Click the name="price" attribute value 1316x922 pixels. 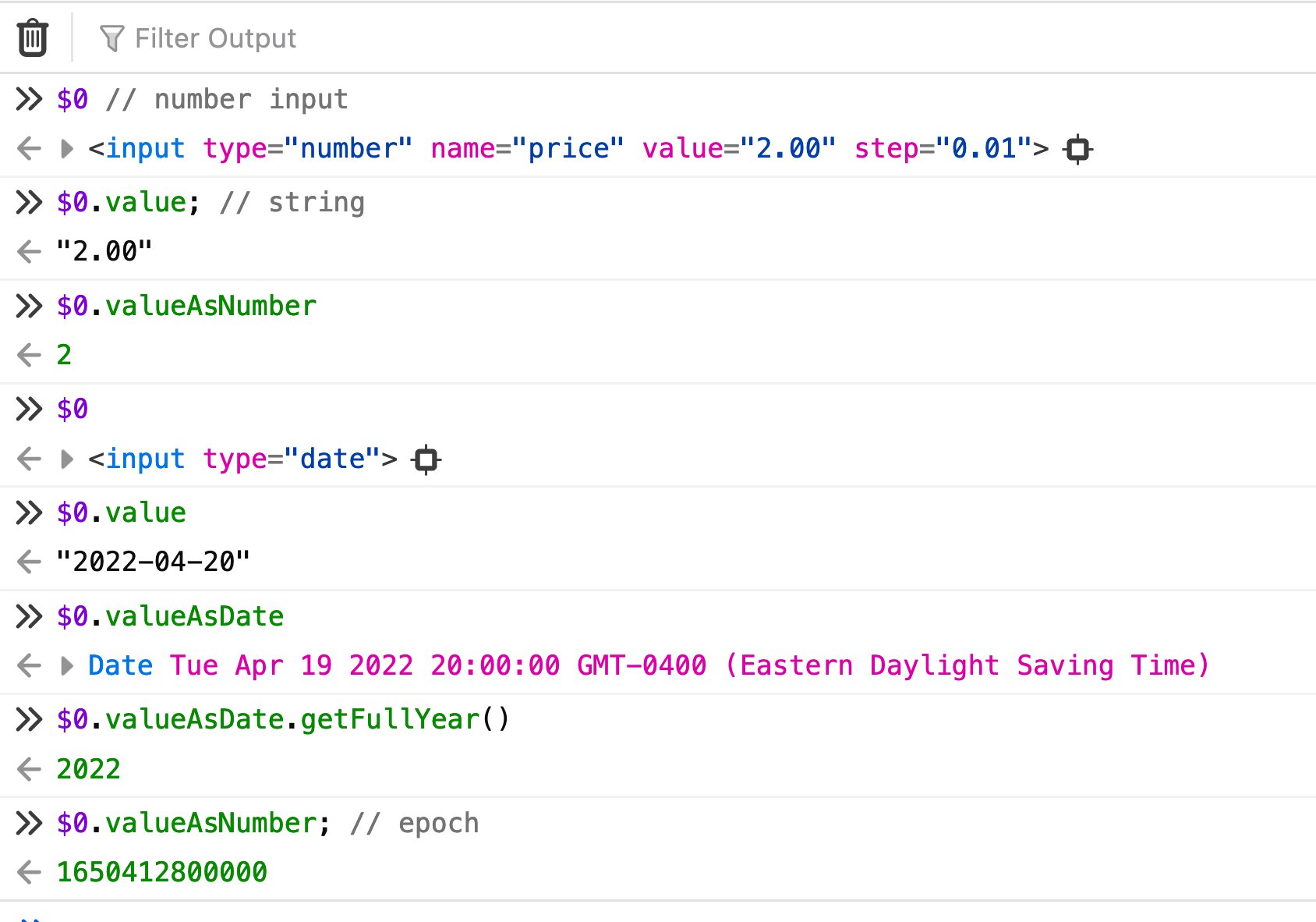[573, 149]
